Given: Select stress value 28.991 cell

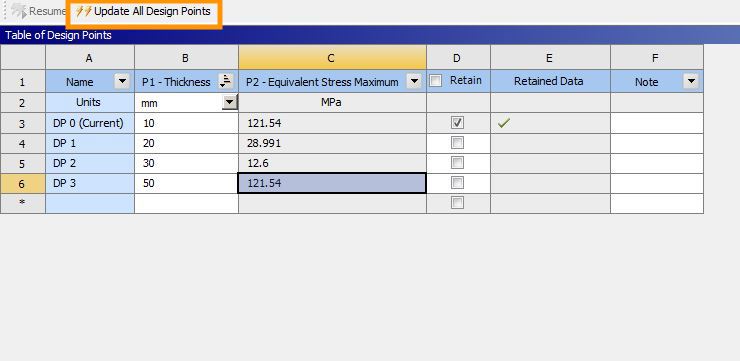Looking at the screenshot, I should point(332,143).
